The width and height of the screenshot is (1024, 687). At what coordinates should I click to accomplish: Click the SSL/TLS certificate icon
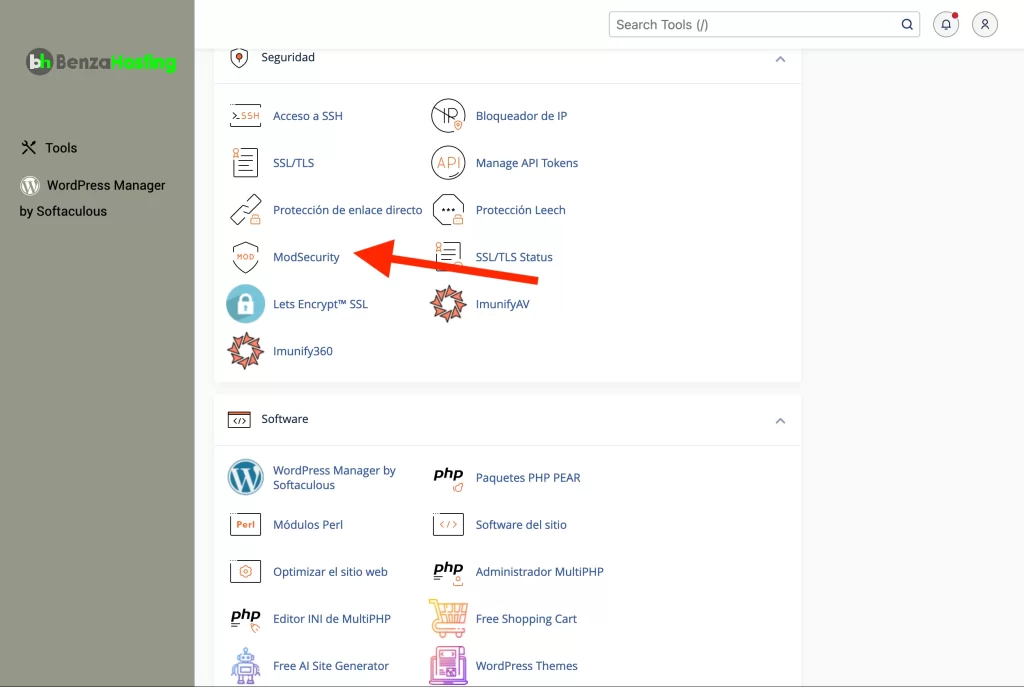[x=246, y=163]
